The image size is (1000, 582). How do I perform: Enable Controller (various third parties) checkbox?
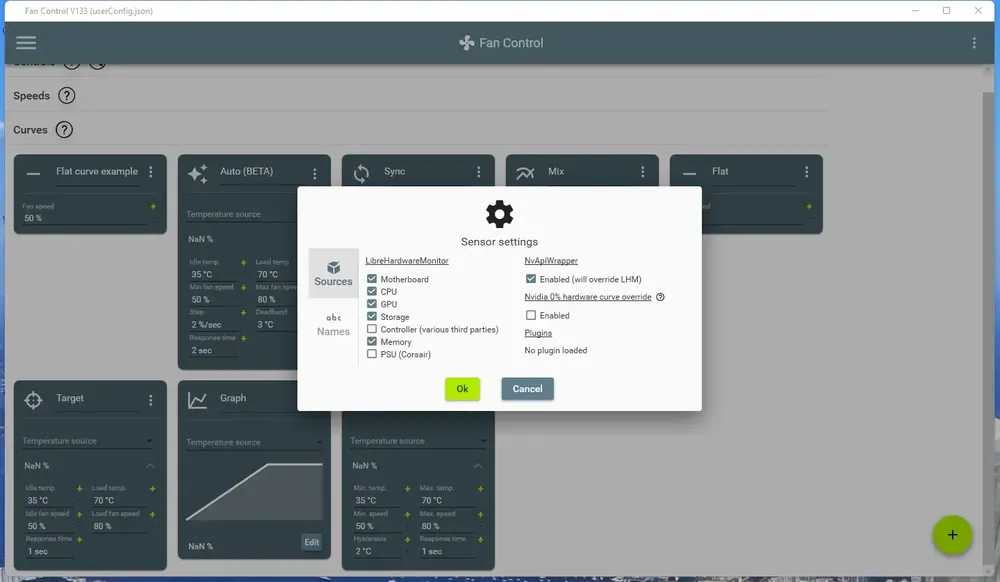click(x=372, y=329)
